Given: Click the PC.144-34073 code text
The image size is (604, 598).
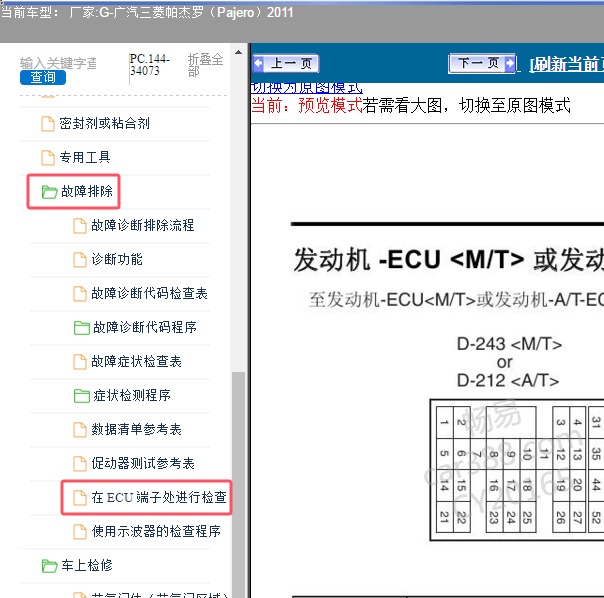Looking at the screenshot, I should pos(149,65).
